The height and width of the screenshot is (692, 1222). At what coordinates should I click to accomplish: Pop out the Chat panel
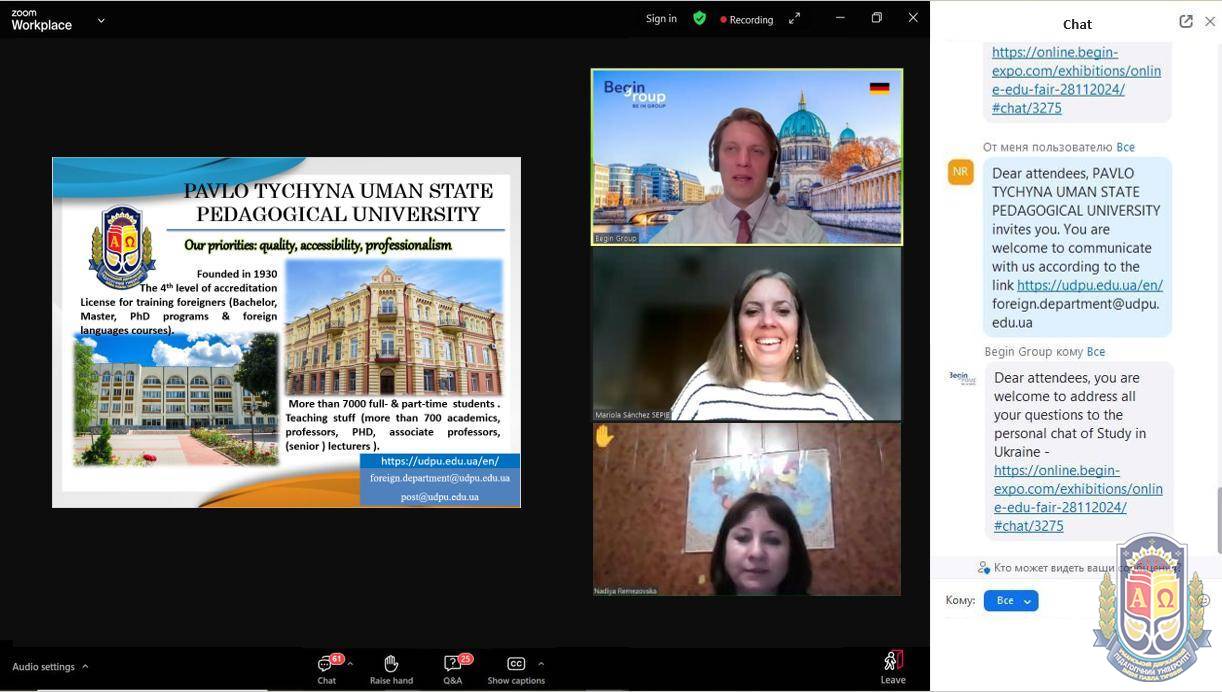[x=1186, y=21]
